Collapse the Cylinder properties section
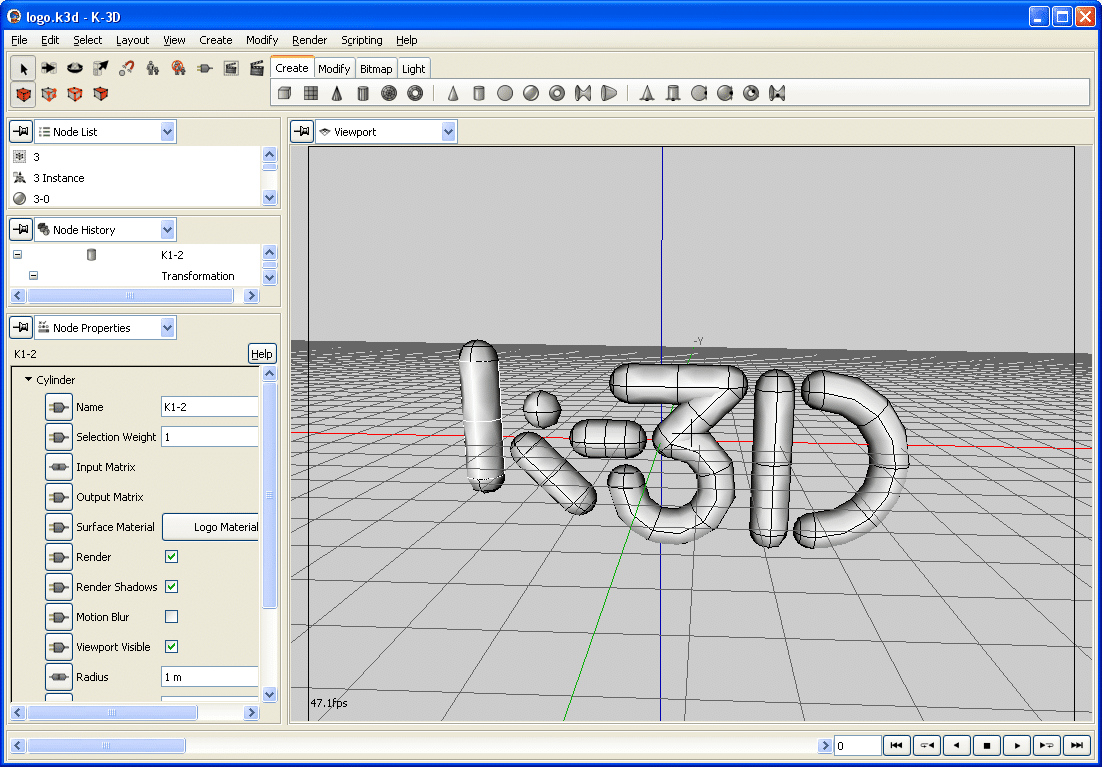The height and width of the screenshot is (767, 1102). point(28,380)
